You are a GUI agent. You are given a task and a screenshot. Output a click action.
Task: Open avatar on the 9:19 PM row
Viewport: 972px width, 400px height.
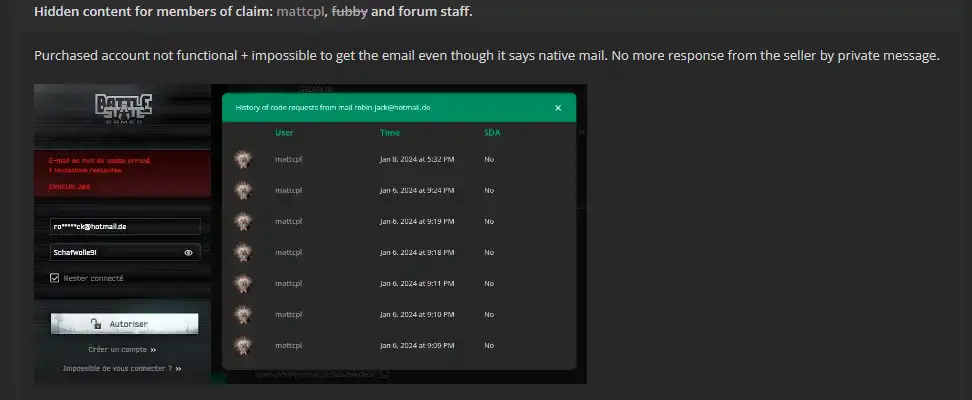pyautogui.click(x=241, y=221)
